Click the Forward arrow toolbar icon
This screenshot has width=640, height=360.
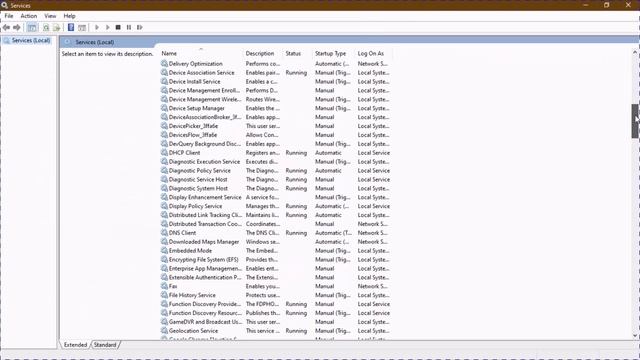click(17, 27)
